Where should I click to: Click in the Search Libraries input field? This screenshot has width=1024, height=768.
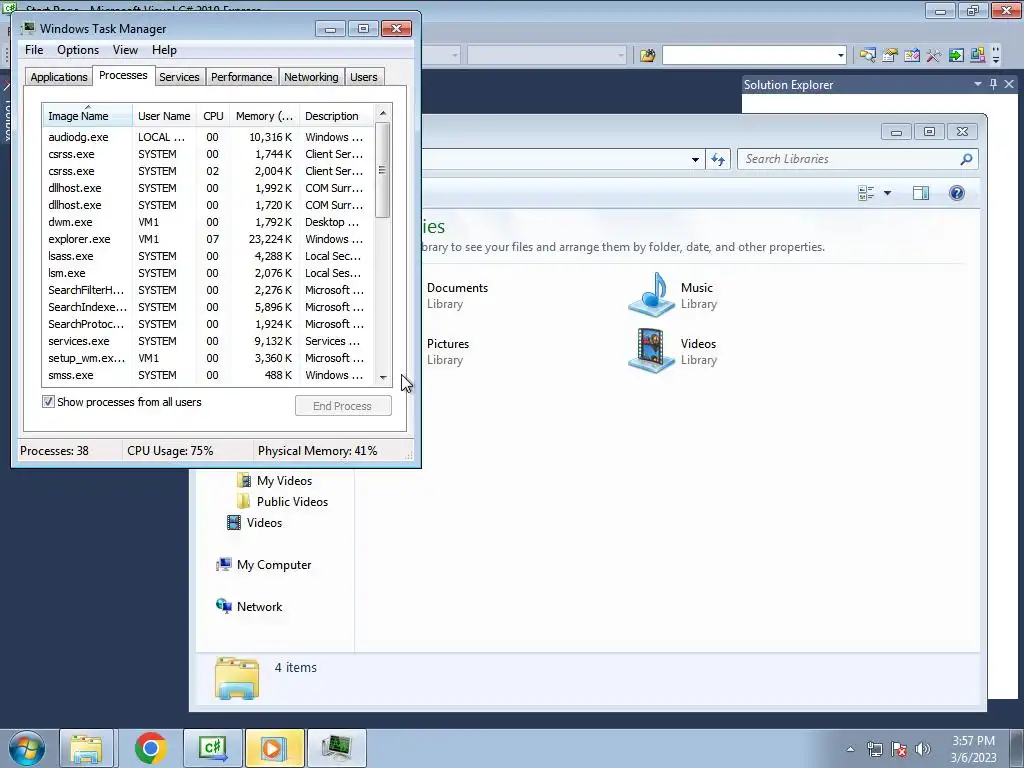tap(850, 159)
